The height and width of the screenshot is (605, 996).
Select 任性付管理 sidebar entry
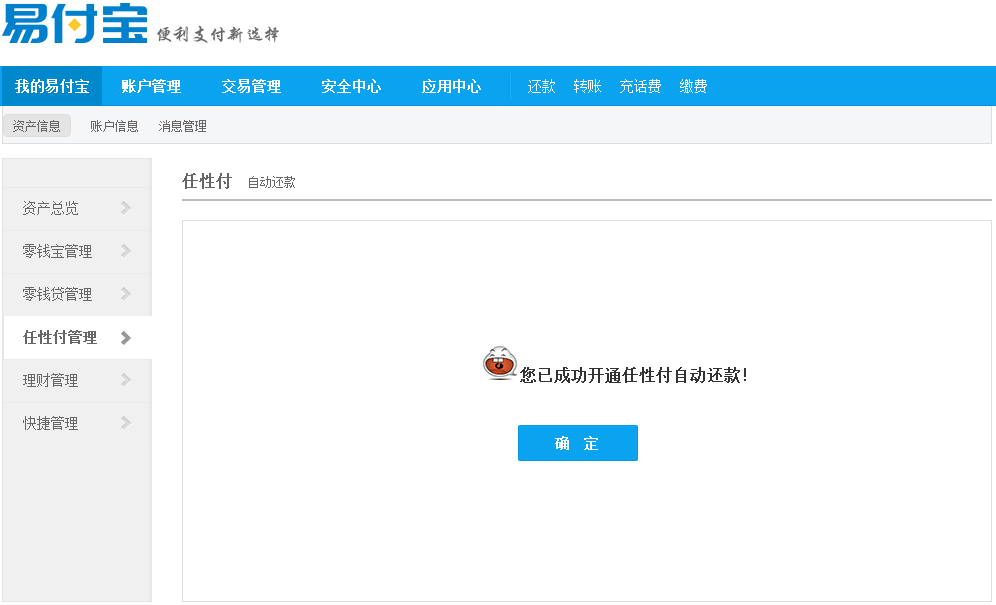point(77,337)
